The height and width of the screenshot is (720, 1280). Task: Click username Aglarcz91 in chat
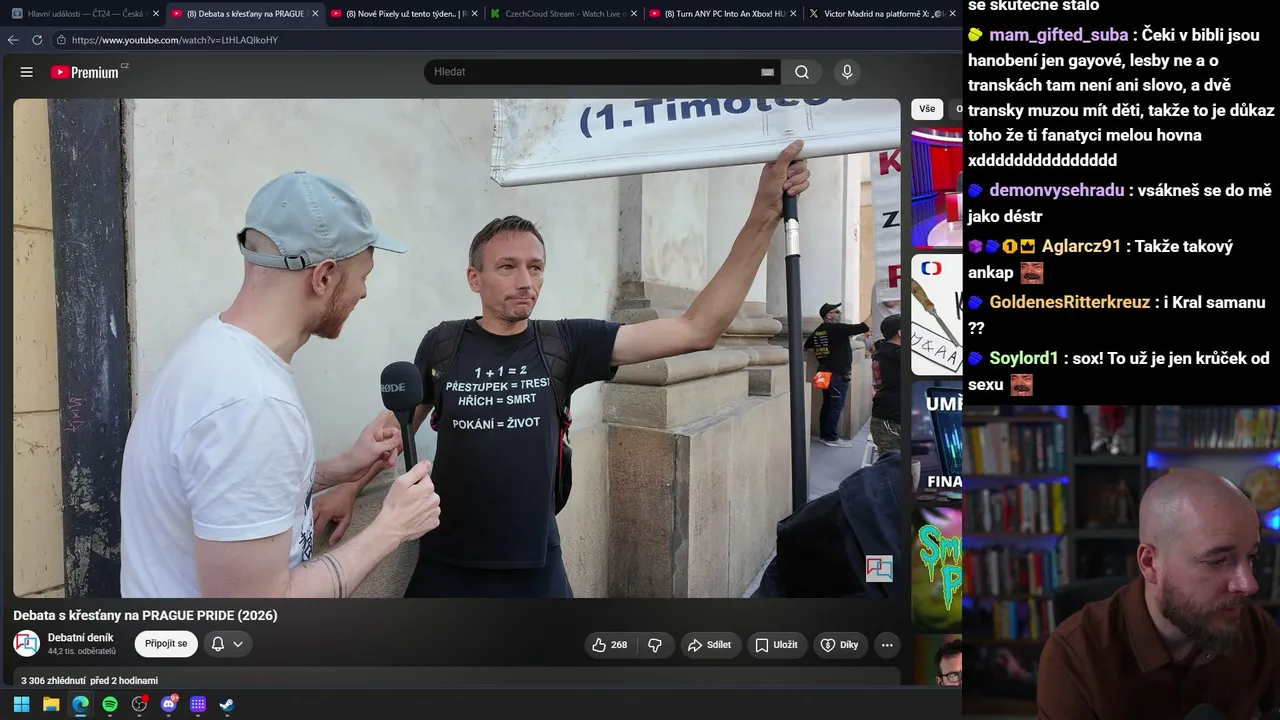(x=1081, y=246)
